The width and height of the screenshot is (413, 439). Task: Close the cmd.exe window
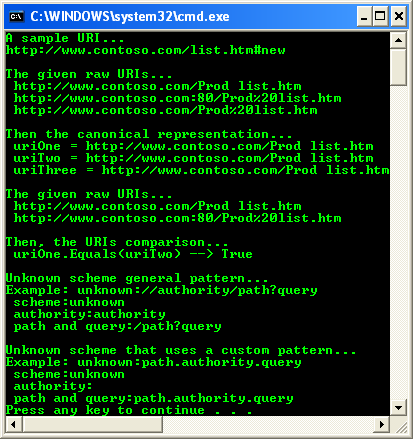pyautogui.click(x=399, y=16)
